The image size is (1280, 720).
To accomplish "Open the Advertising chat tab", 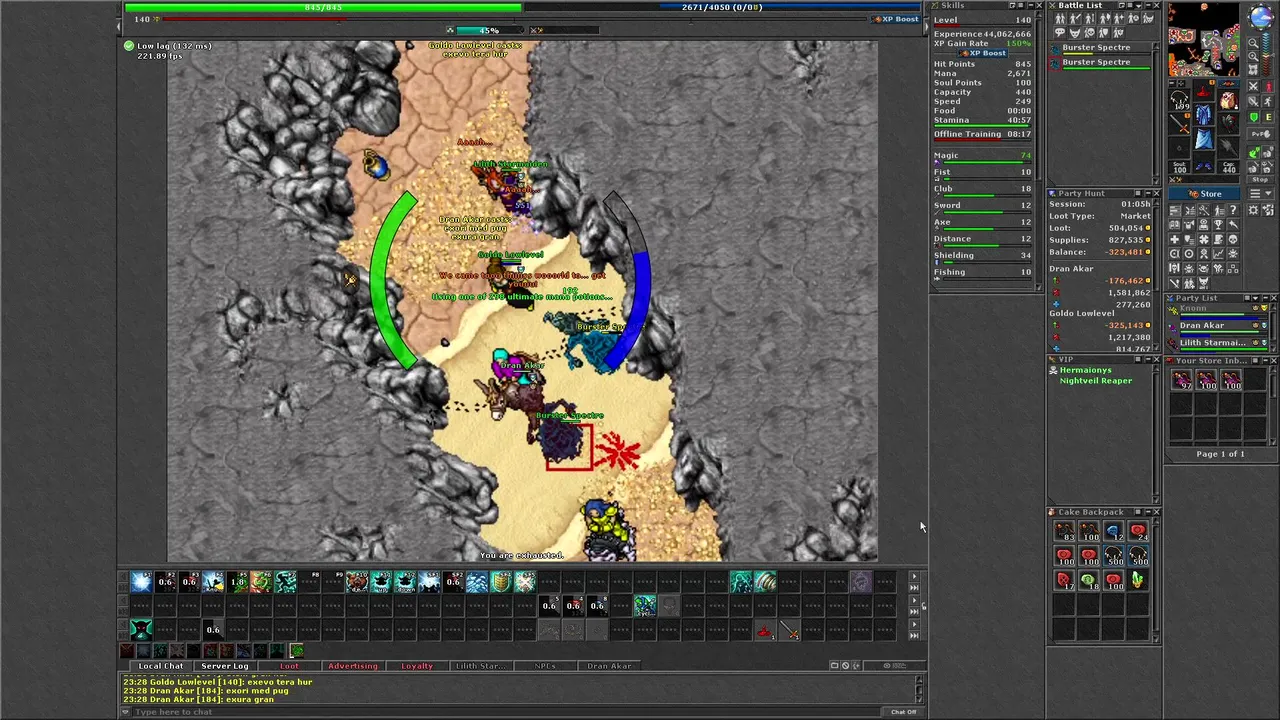I will click(353, 666).
